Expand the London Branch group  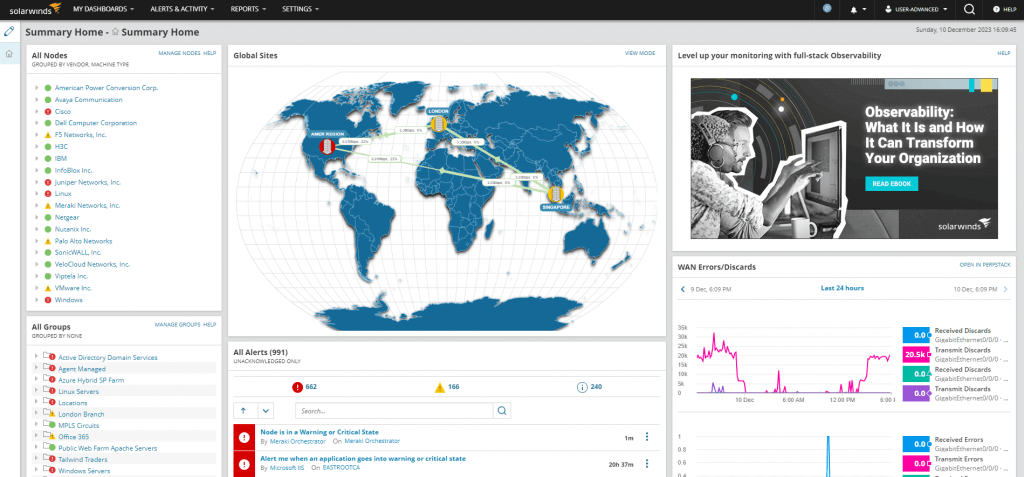coord(37,414)
